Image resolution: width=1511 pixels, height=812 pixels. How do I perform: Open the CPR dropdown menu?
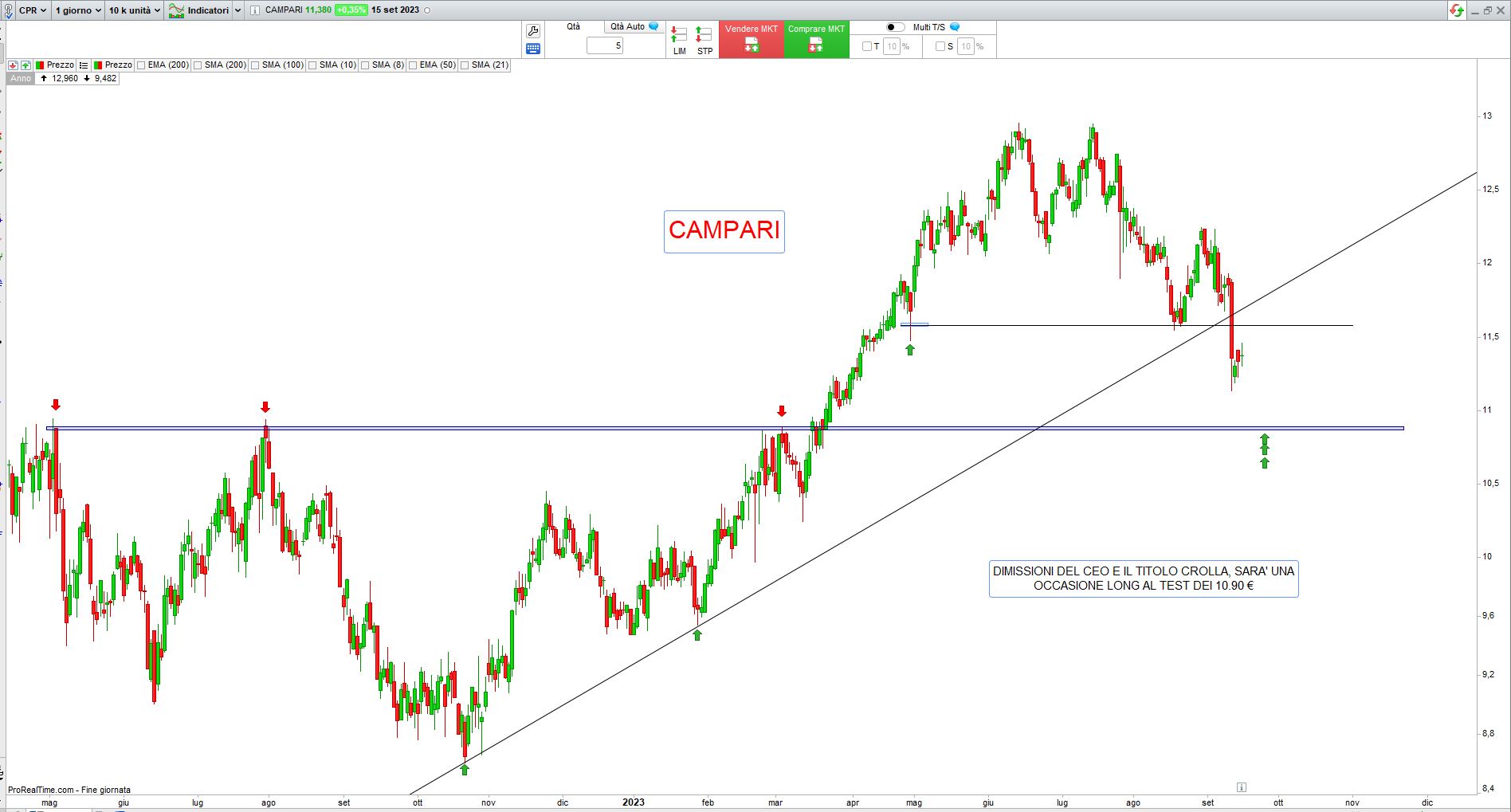(x=32, y=10)
